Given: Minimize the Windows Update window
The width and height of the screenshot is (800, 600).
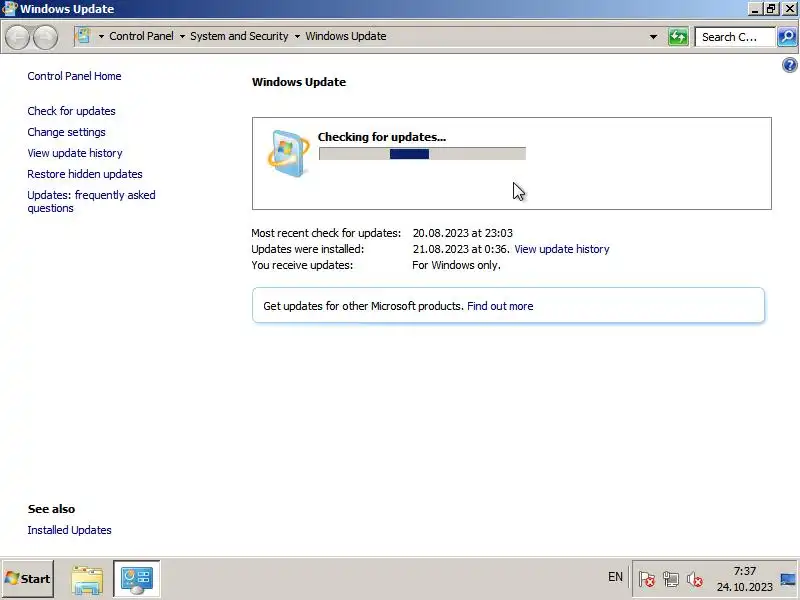Looking at the screenshot, I should [755, 9].
